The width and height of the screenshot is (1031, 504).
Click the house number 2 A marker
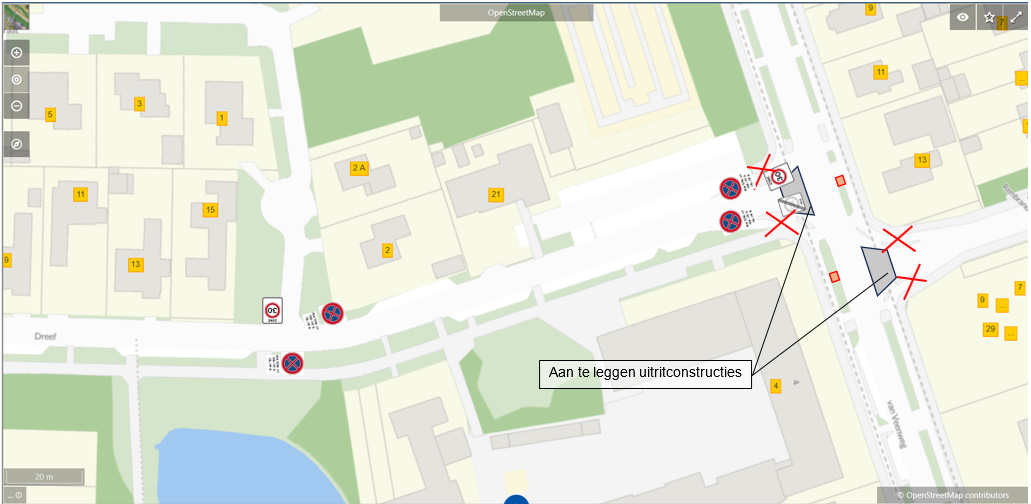(359, 168)
